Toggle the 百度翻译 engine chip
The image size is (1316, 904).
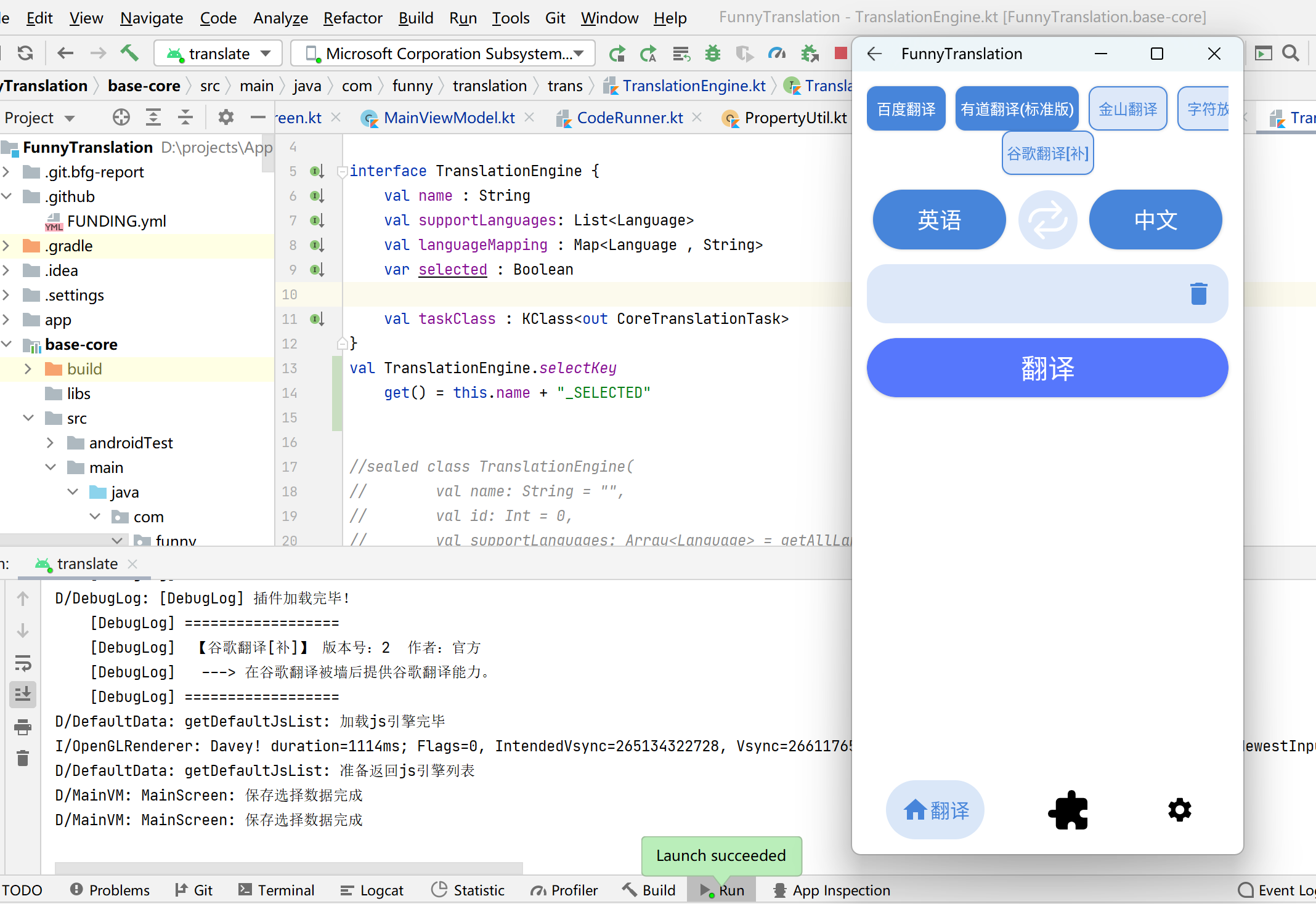906,109
